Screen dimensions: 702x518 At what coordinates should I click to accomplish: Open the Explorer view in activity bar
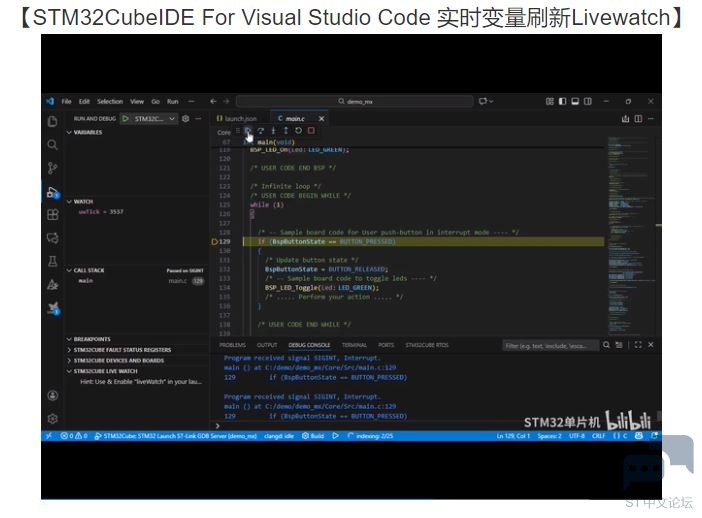tap(52, 121)
